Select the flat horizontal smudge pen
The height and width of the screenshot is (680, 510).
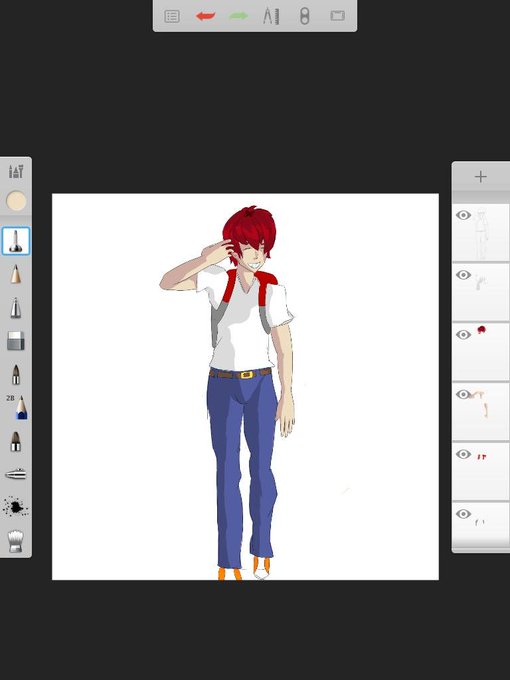(16, 474)
